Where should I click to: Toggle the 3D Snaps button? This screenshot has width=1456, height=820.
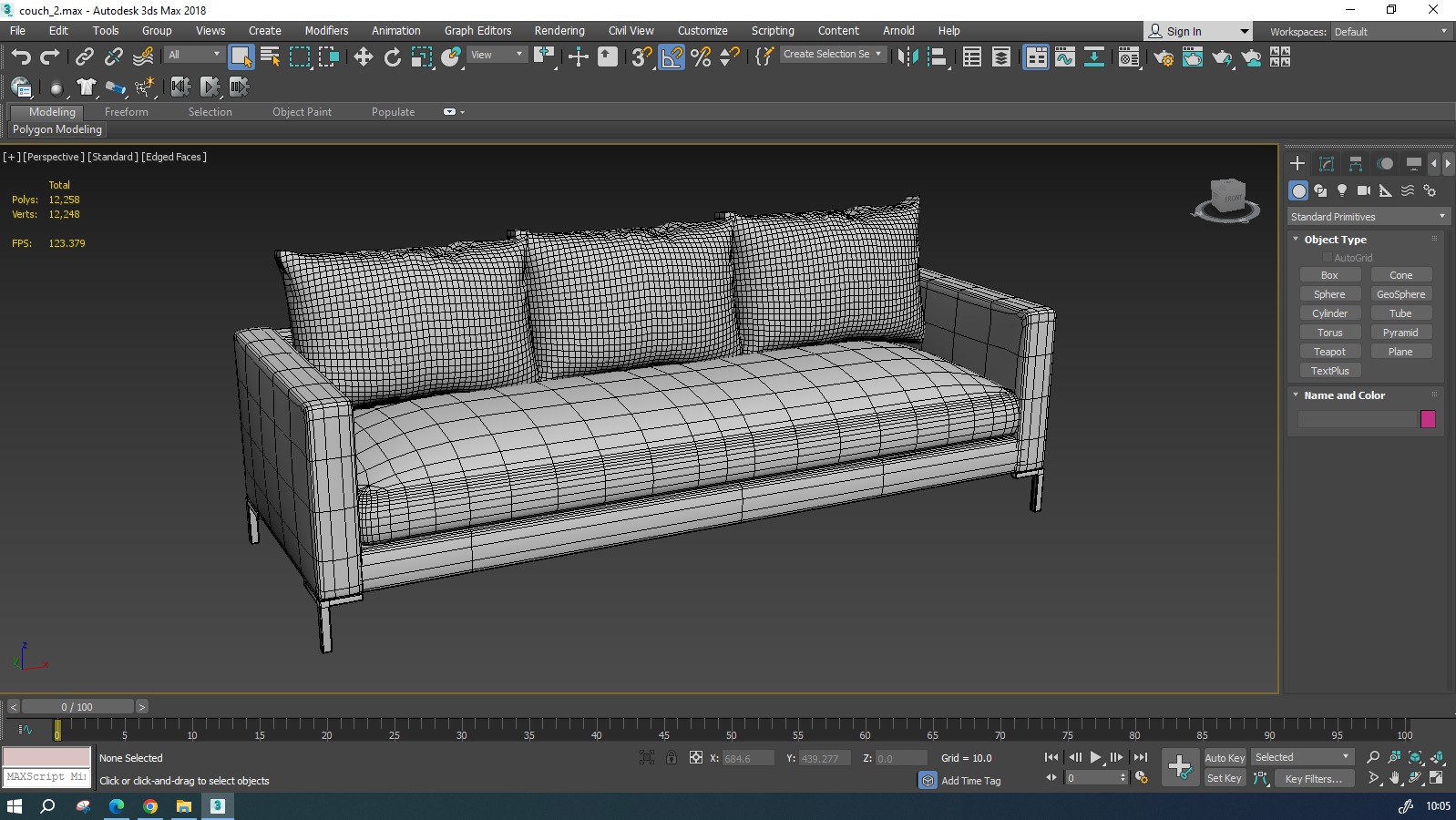click(x=641, y=56)
